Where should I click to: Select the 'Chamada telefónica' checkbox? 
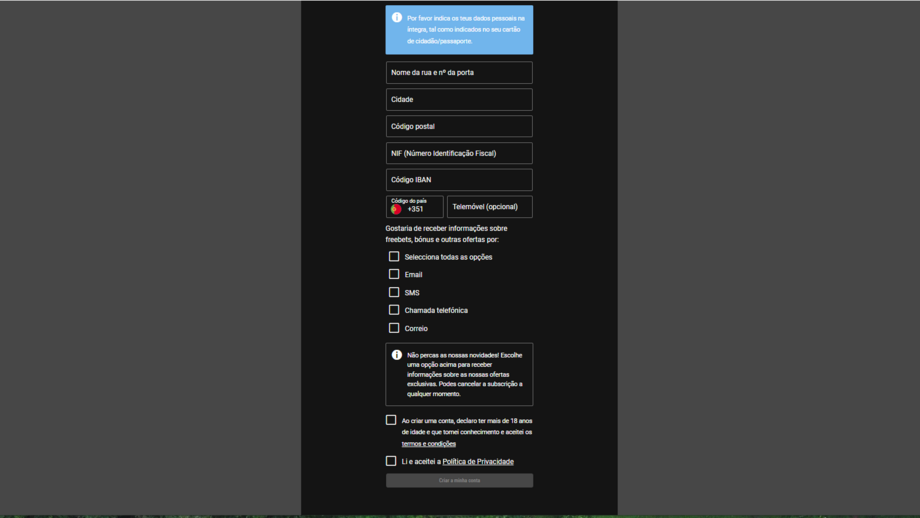coord(394,310)
